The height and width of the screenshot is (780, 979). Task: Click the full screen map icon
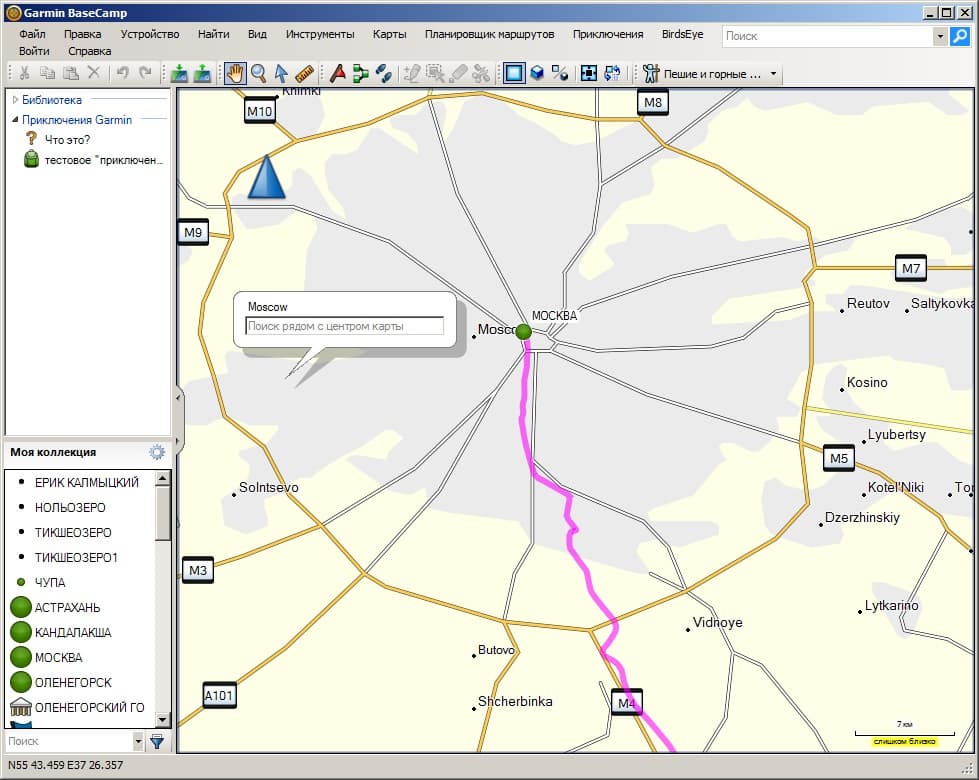pos(589,73)
